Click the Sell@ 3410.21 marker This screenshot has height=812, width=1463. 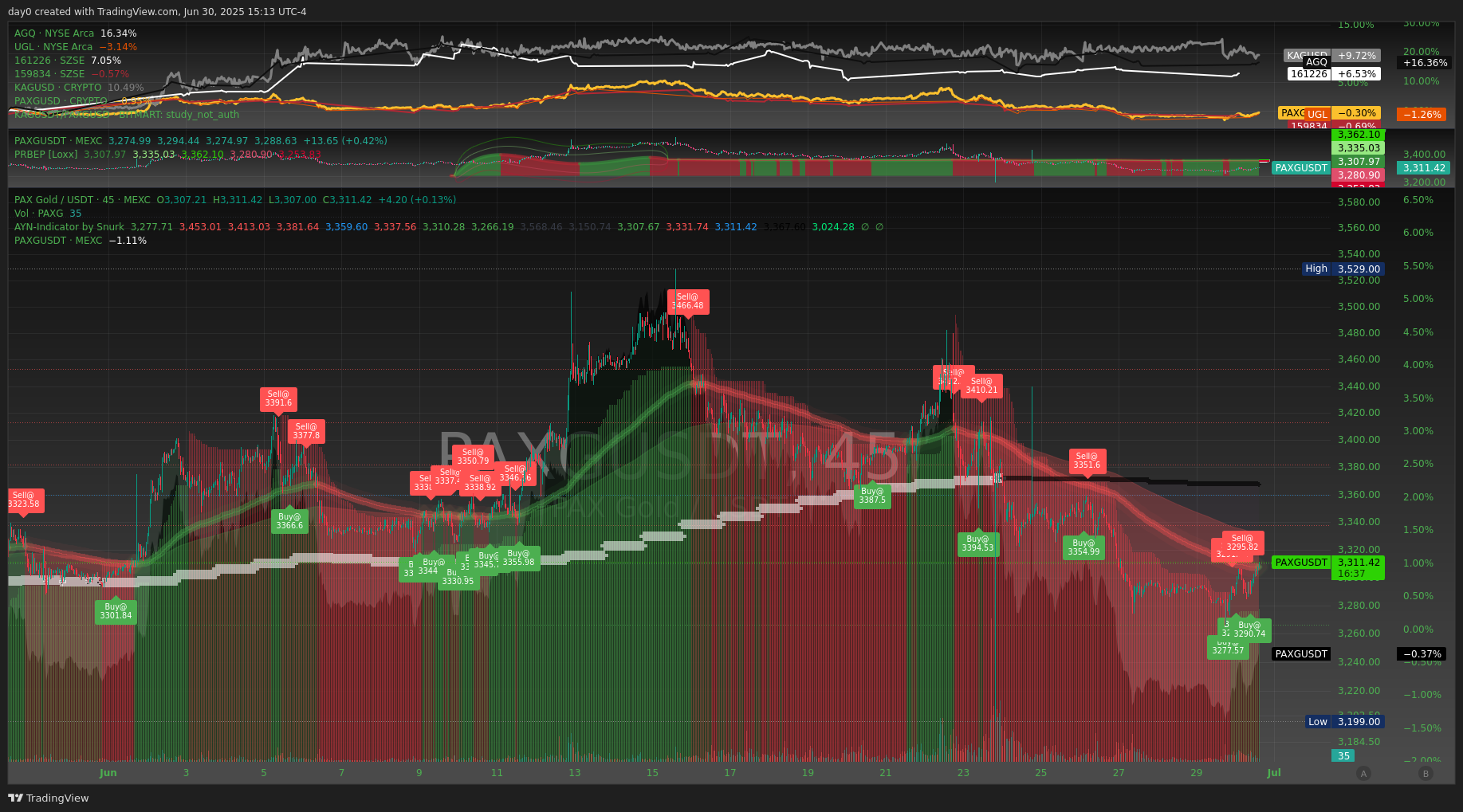(x=981, y=386)
